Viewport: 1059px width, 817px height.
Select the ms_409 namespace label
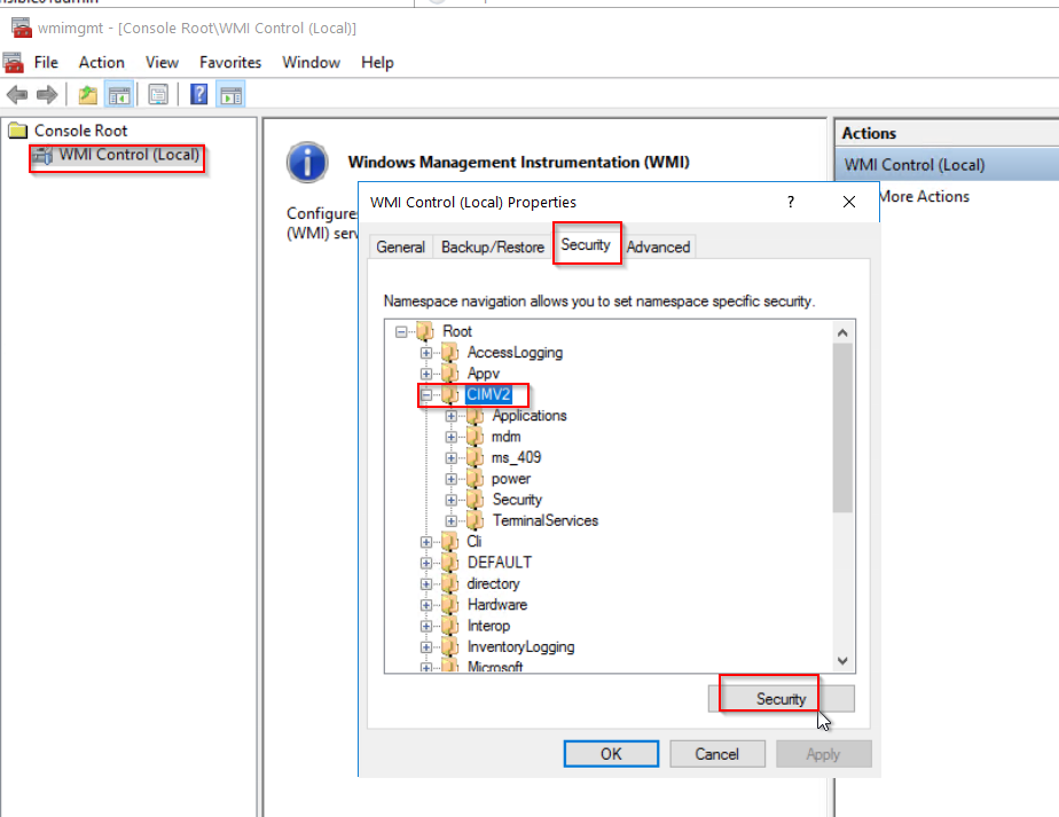pos(516,458)
